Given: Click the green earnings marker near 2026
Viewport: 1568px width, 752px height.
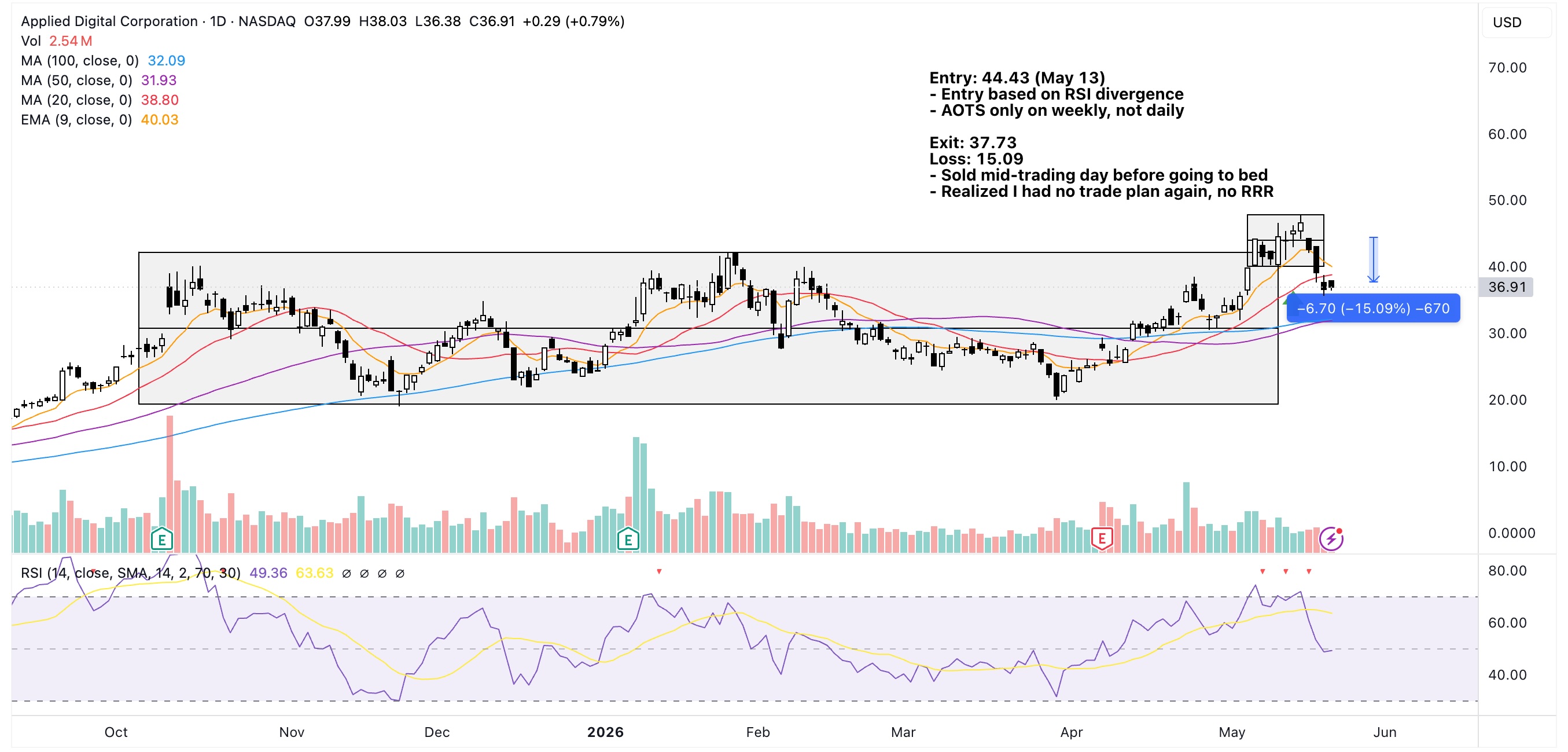Looking at the screenshot, I should pos(628,540).
